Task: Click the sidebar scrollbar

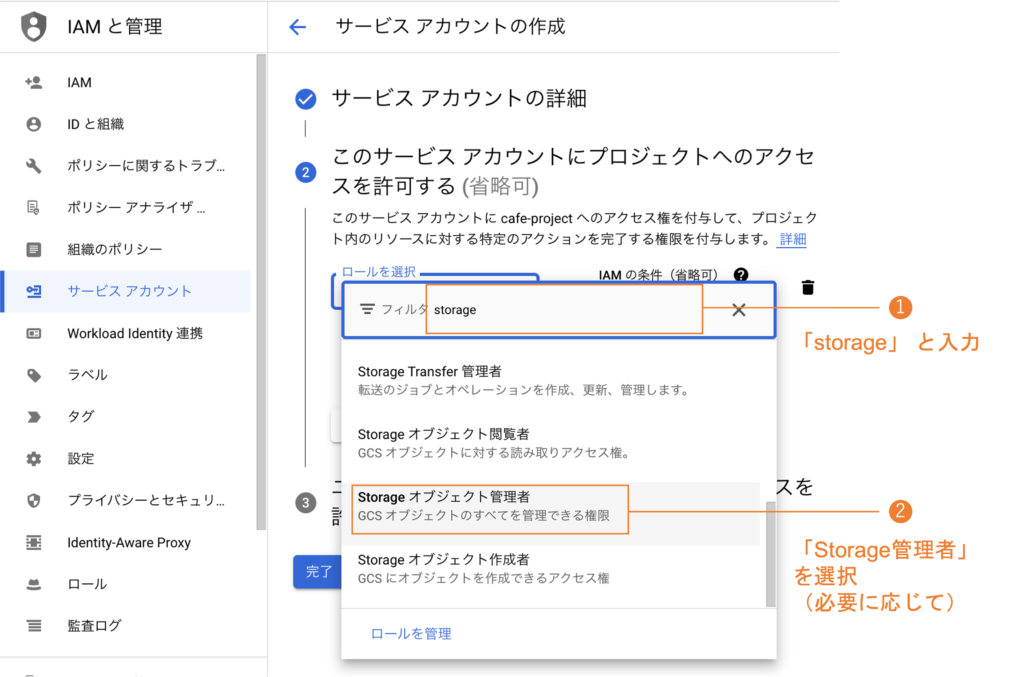Action: click(261, 292)
